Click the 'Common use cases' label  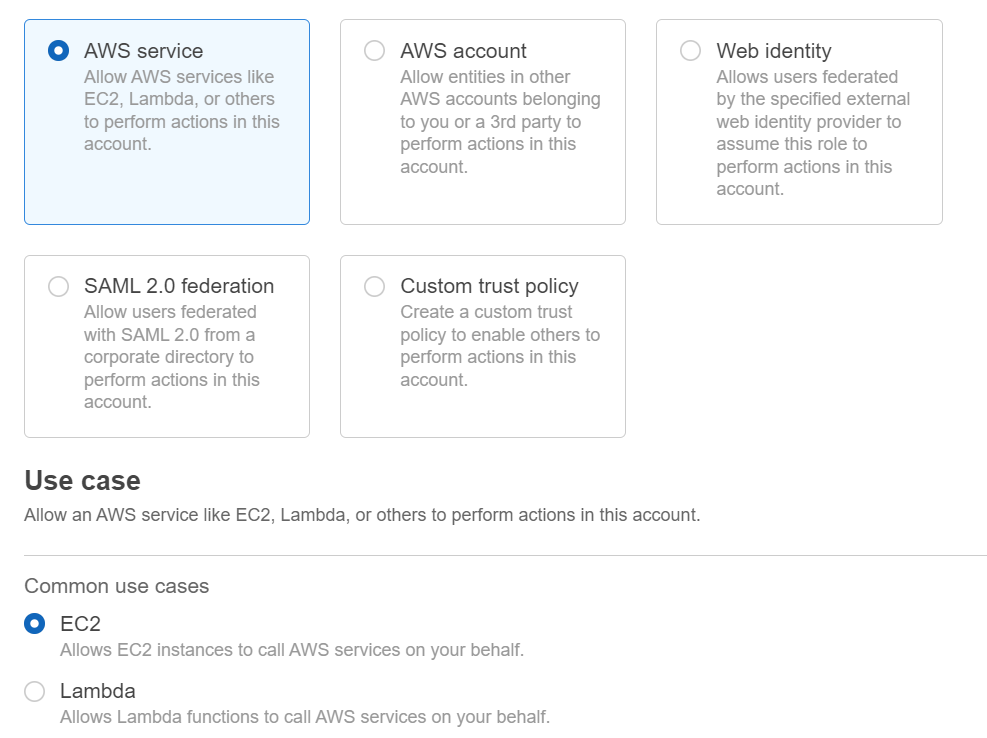(x=116, y=586)
